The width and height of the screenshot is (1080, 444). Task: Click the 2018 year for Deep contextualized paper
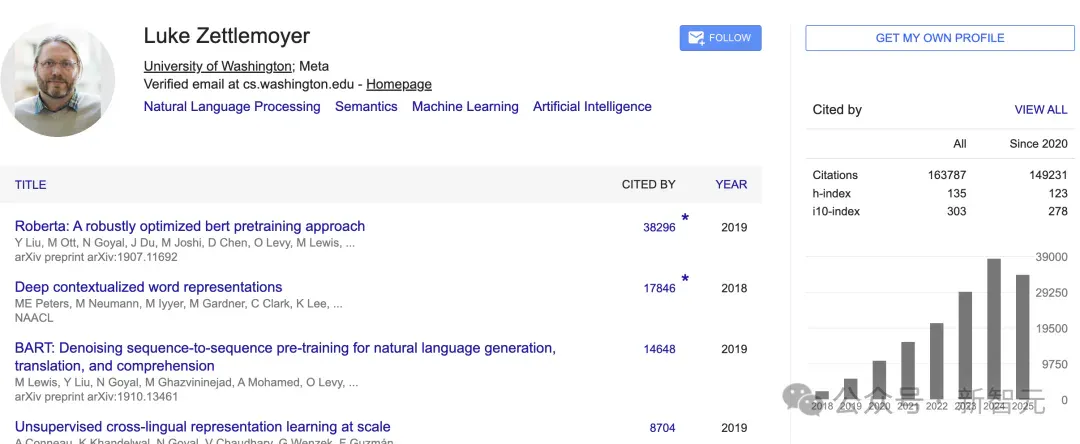[x=734, y=288]
